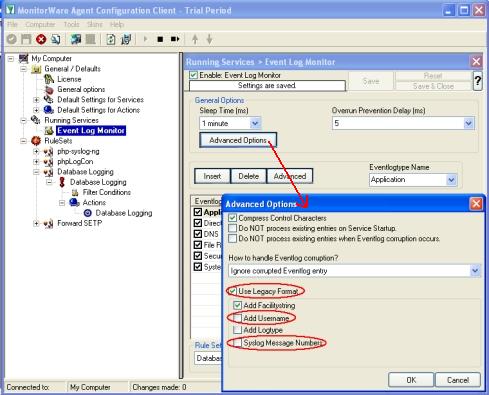Click the Filter Conditions icon
Viewport: 489px width, 395px height.
point(75,192)
